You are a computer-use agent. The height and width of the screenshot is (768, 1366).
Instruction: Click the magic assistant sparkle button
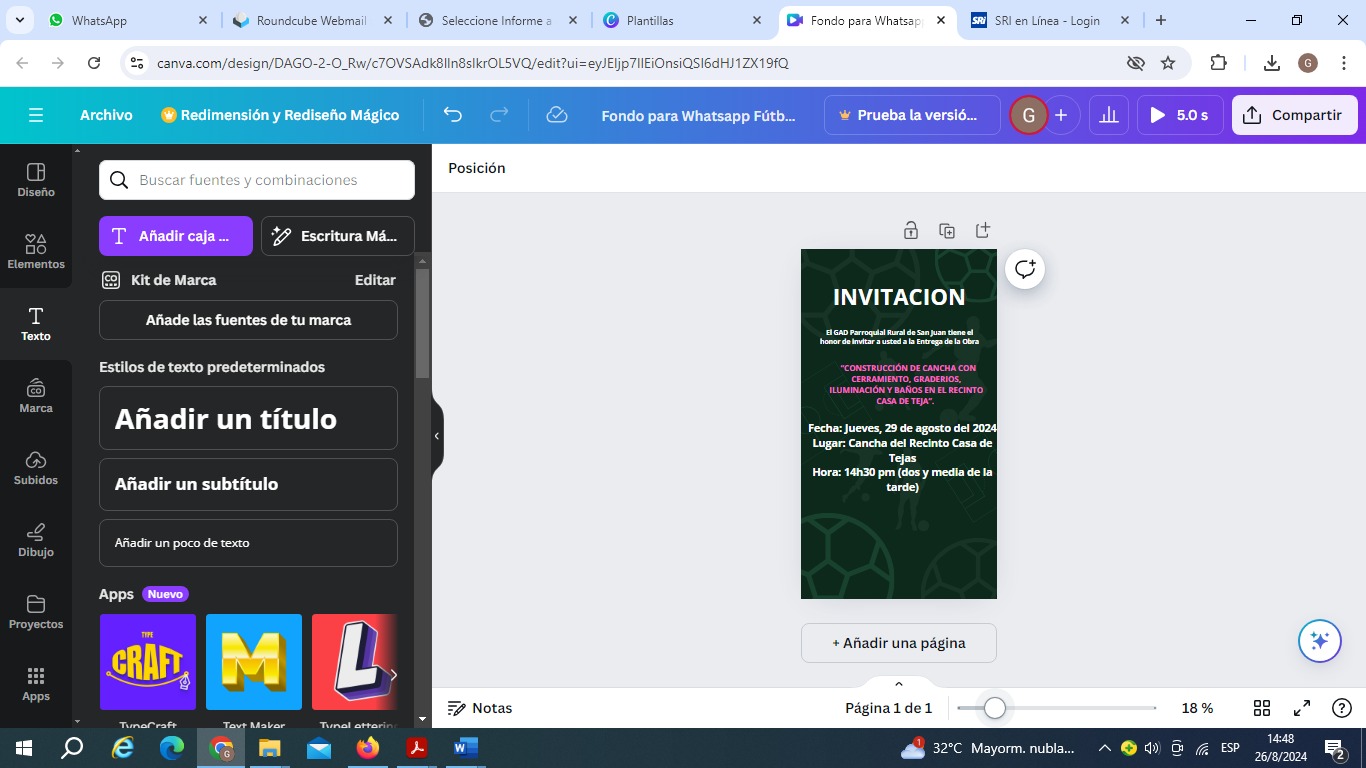click(1319, 641)
